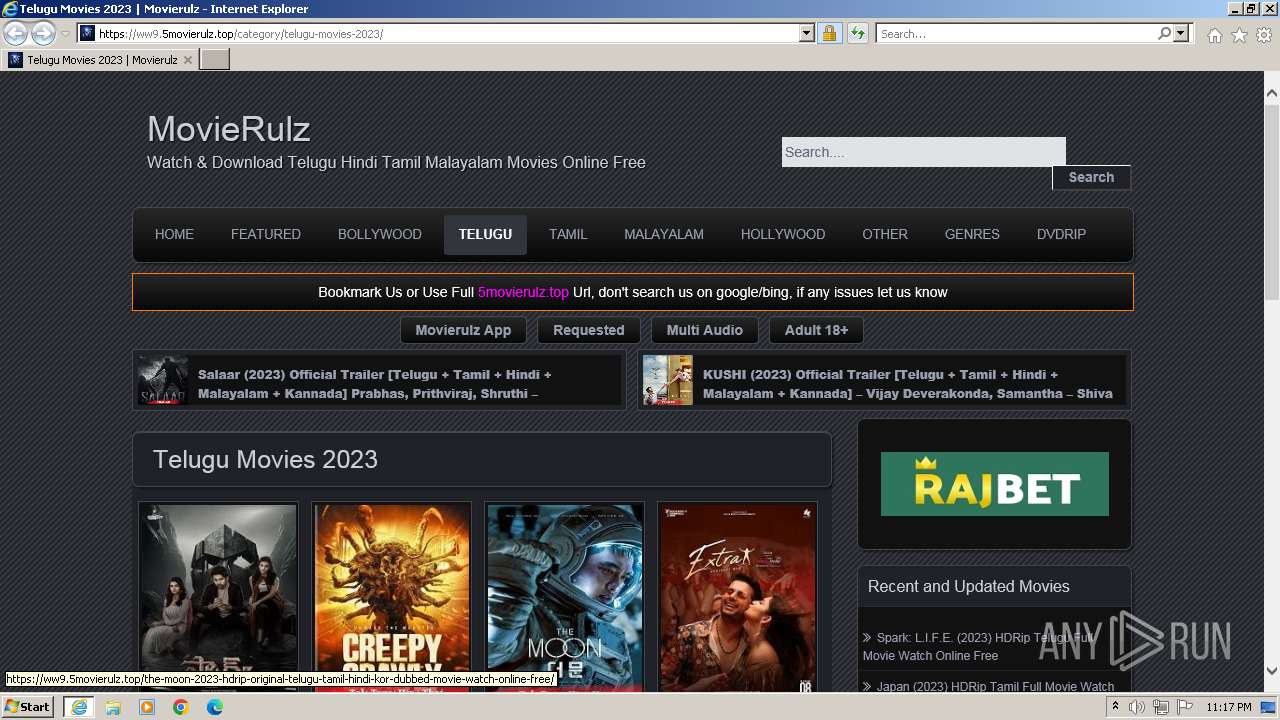Open the Extra movie poster
This screenshot has width=1280, height=720.
(737, 597)
